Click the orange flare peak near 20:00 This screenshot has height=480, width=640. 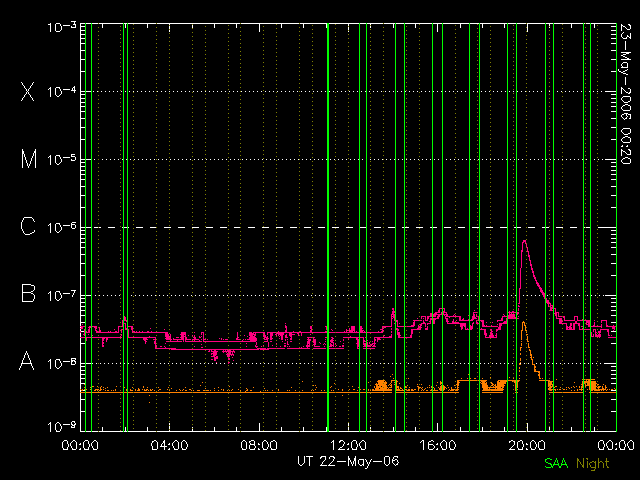pyautogui.click(x=523, y=323)
